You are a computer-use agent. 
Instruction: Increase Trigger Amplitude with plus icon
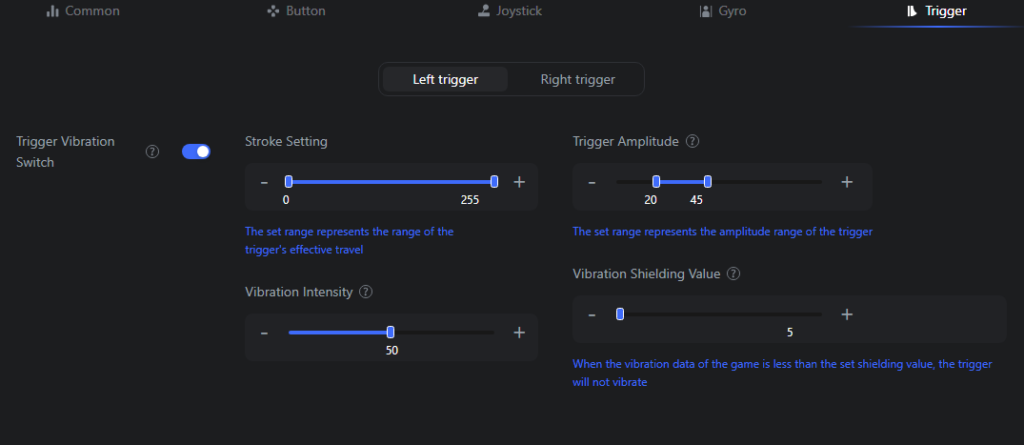pos(846,182)
